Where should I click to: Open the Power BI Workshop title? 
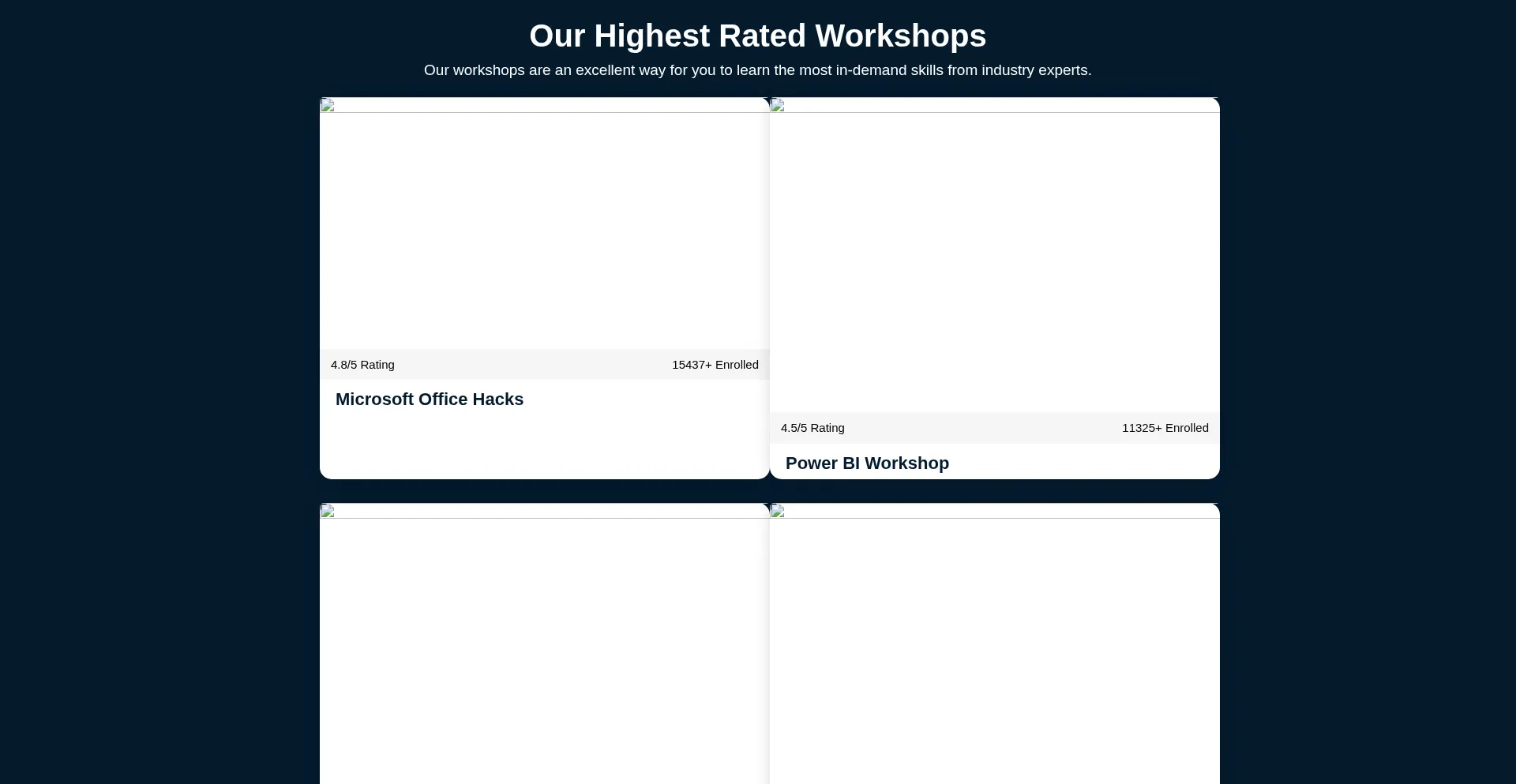tap(867, 463)
